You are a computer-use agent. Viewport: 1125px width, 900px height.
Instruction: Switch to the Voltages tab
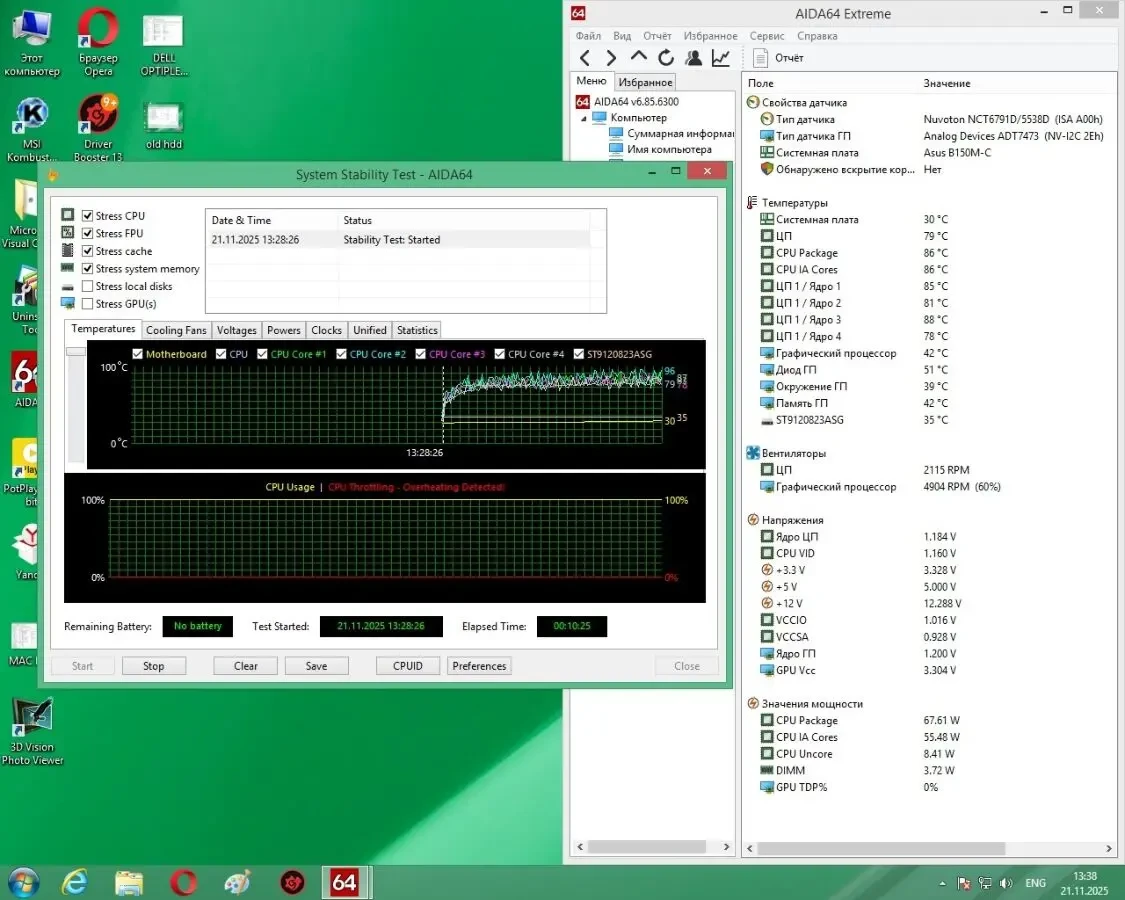click(236, 329)
